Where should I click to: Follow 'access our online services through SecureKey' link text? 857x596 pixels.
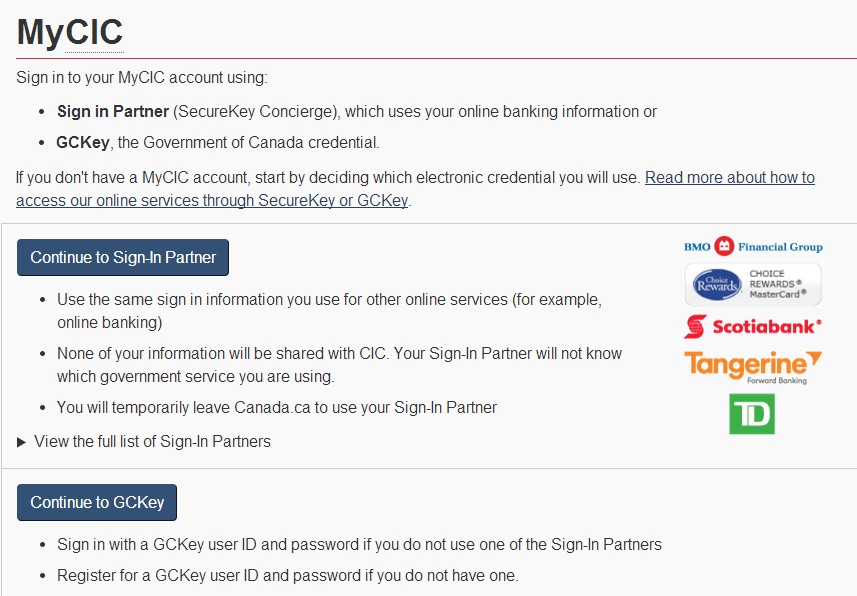pyautogui.click(x=176, y=201)
